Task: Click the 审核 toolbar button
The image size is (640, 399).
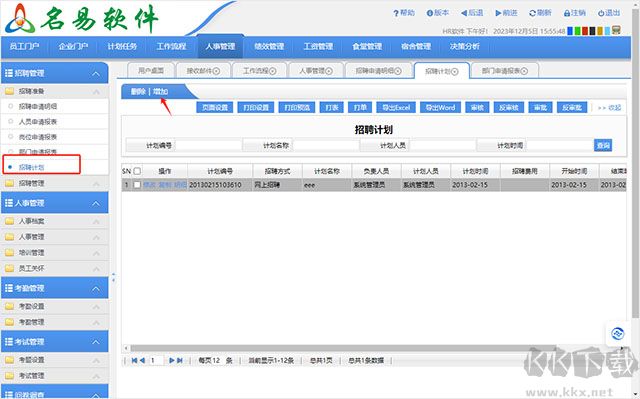Action: click(477, 107)
